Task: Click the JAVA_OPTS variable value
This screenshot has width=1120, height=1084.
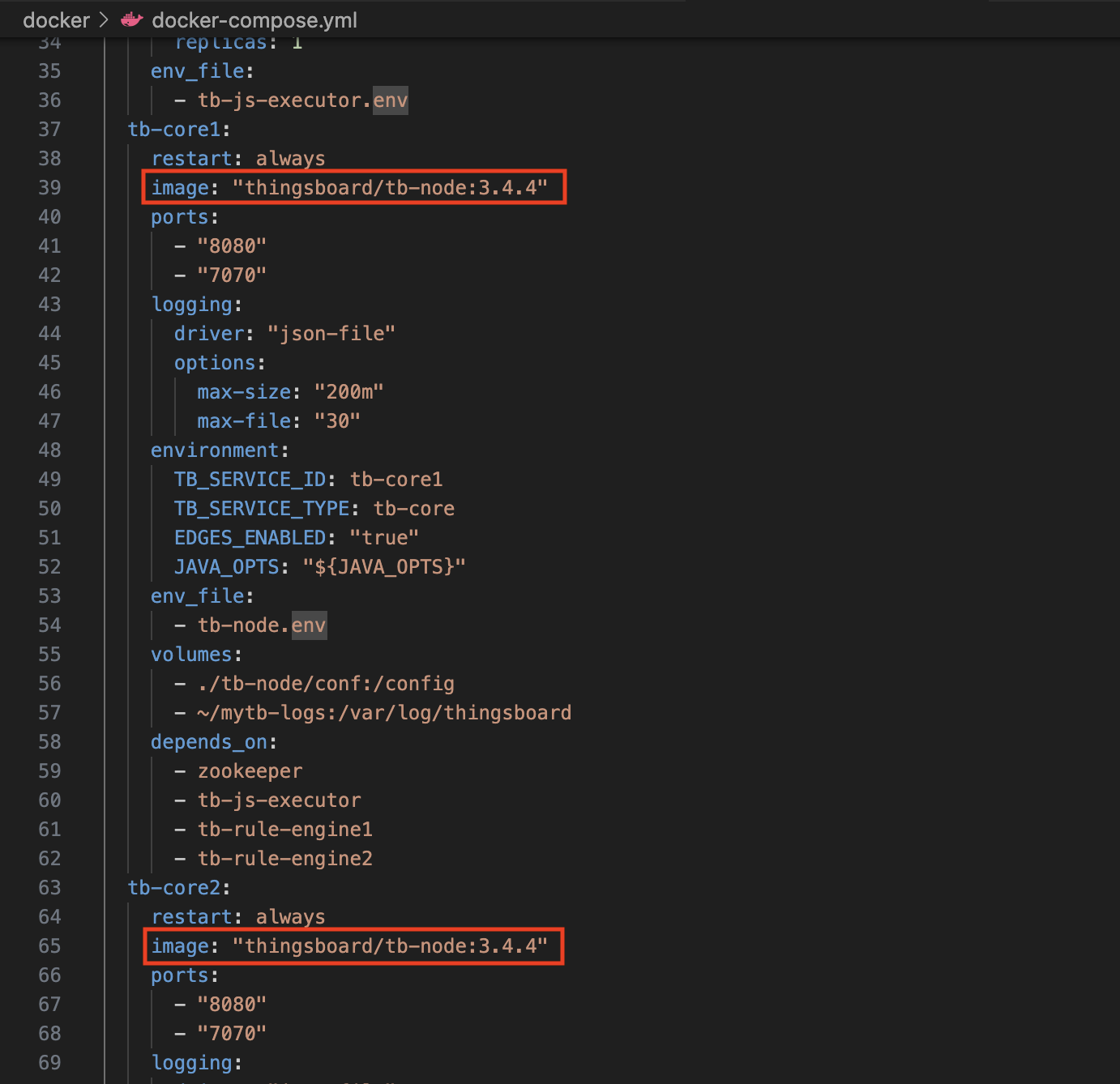Action: pos(384,567)
